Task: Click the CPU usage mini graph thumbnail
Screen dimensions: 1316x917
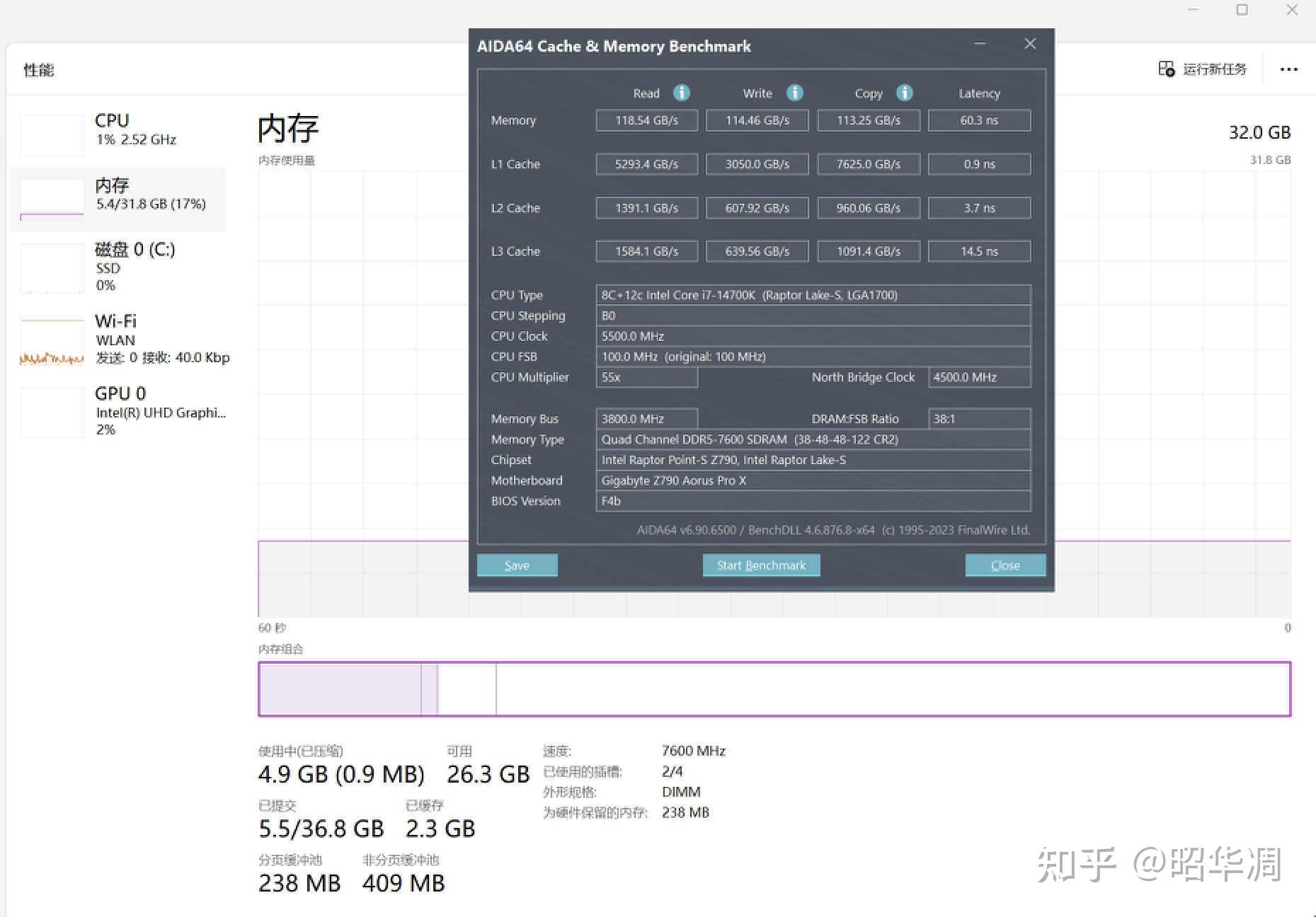Action: coord(52,134)
